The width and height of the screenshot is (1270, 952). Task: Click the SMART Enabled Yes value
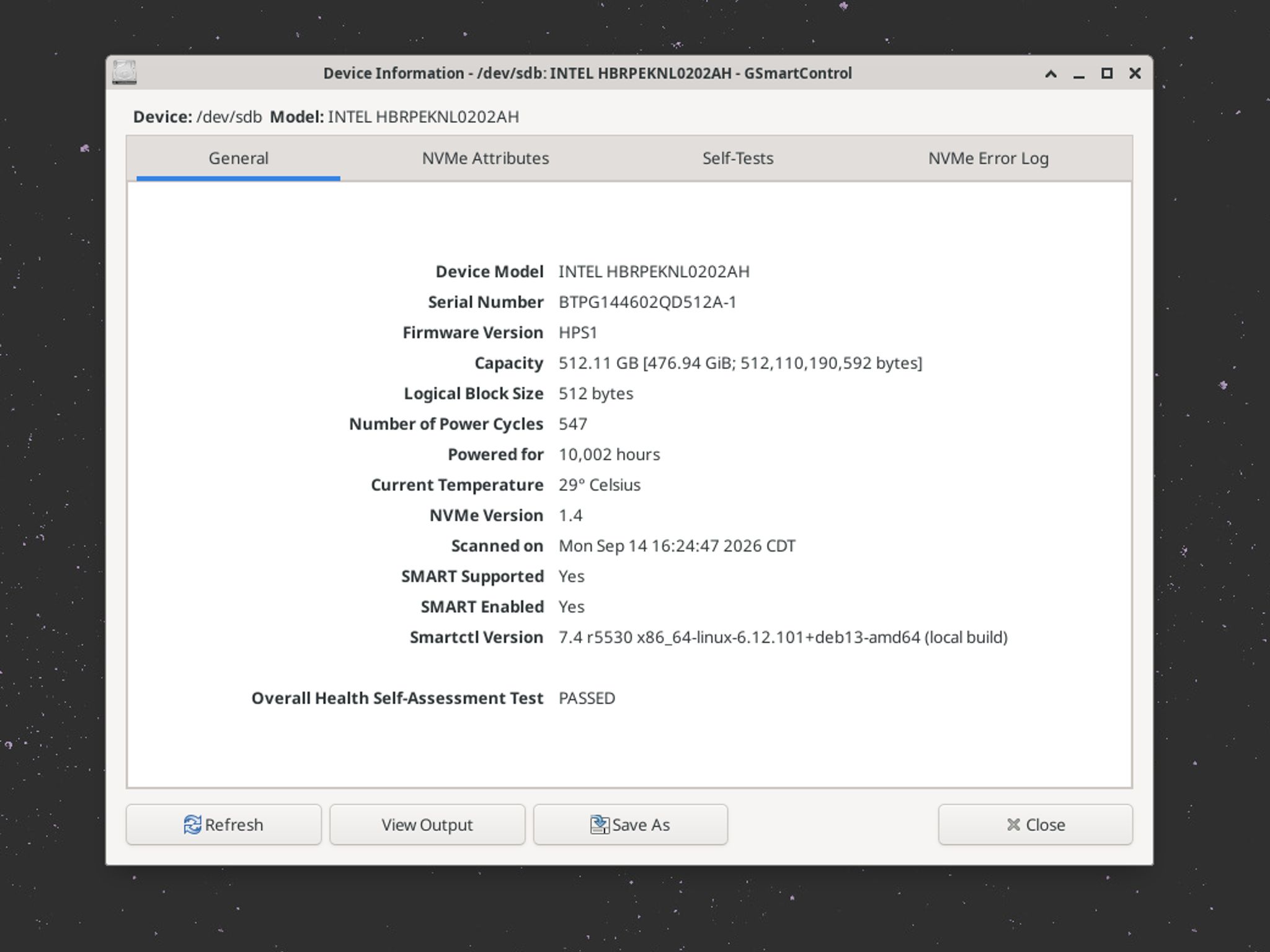pos(572,607)
